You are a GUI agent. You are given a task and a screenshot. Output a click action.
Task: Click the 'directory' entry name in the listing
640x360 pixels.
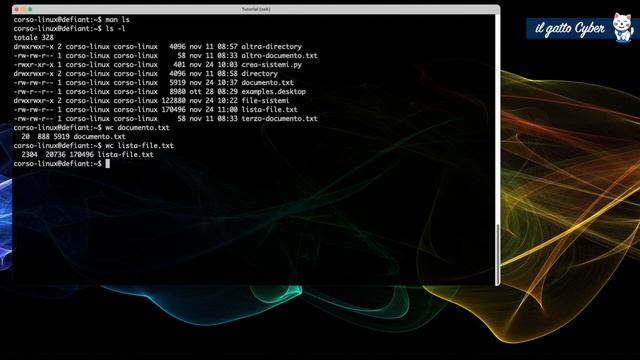coord(259,73)
